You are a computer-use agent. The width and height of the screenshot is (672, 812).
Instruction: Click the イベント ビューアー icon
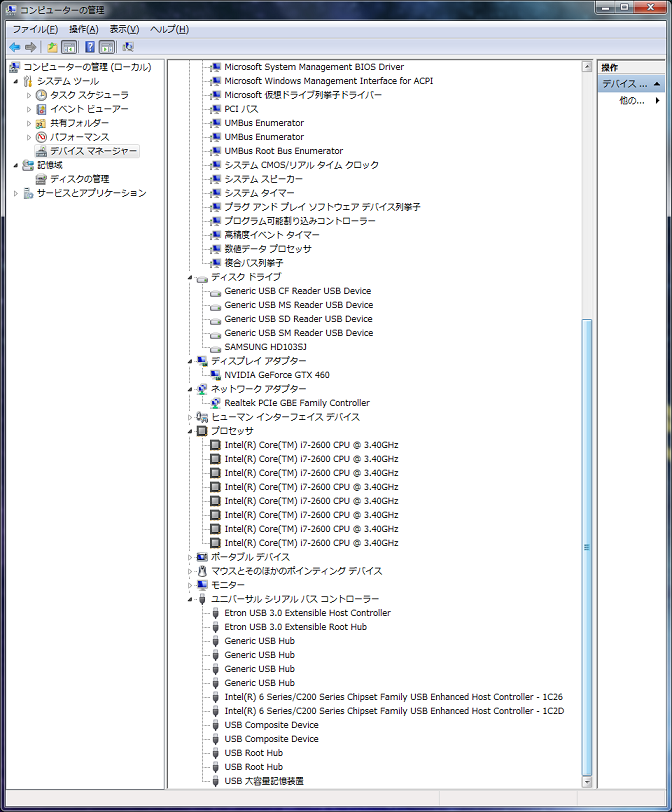click(41, 109)
